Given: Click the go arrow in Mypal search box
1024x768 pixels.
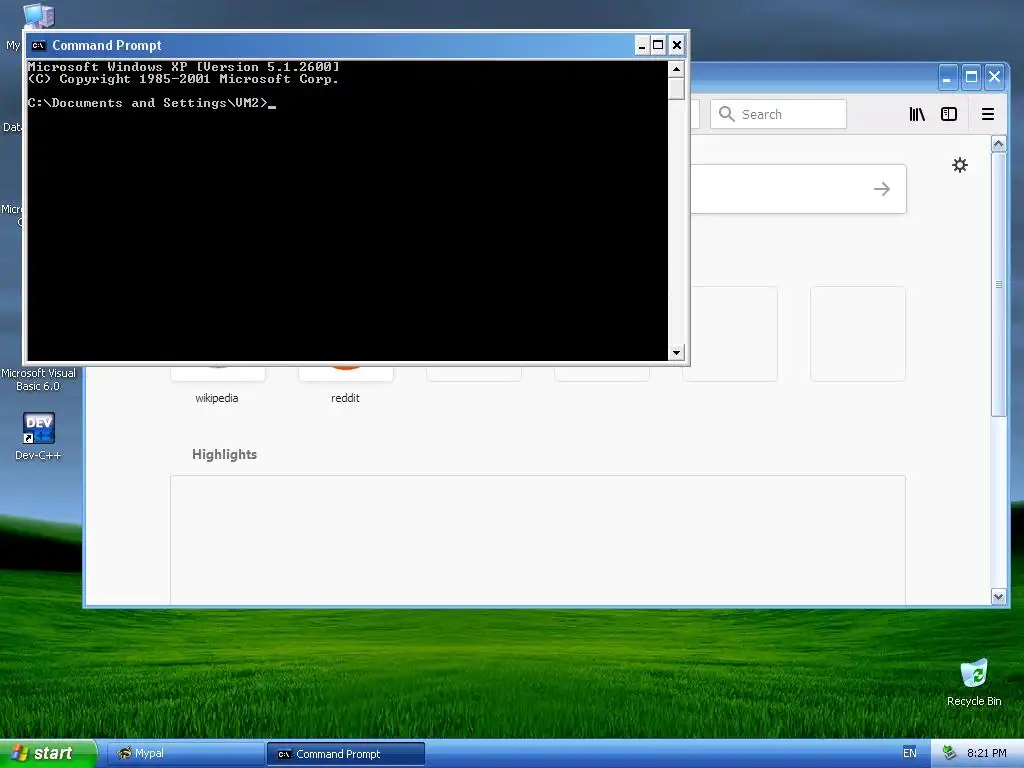Looking at the screenshot, I should [882, 189].
